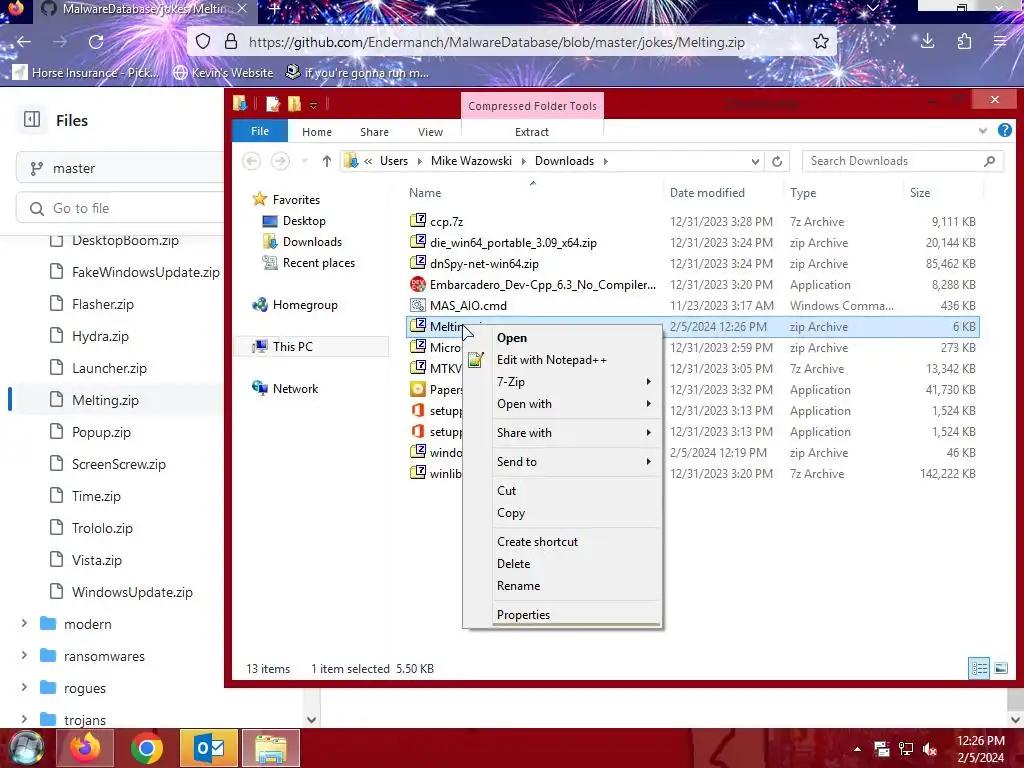Screen dimensions: 1024x768
Task: Expand the ransomwares folder
Action: pyautogui.click(x=24, y=656)
